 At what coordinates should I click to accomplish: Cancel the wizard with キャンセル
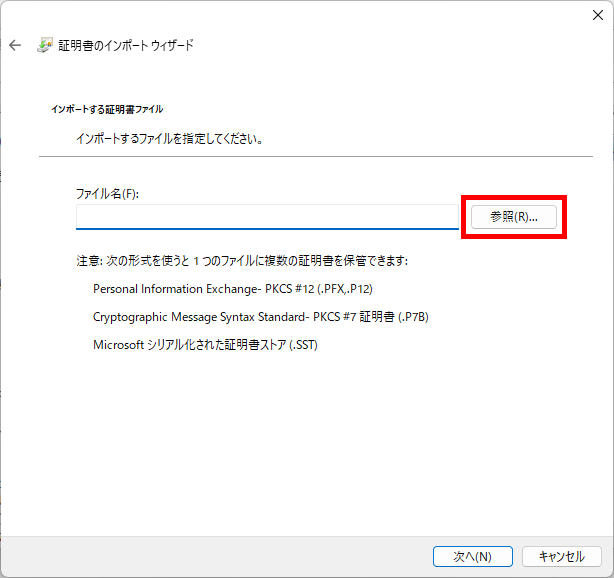tap(562, 556)
